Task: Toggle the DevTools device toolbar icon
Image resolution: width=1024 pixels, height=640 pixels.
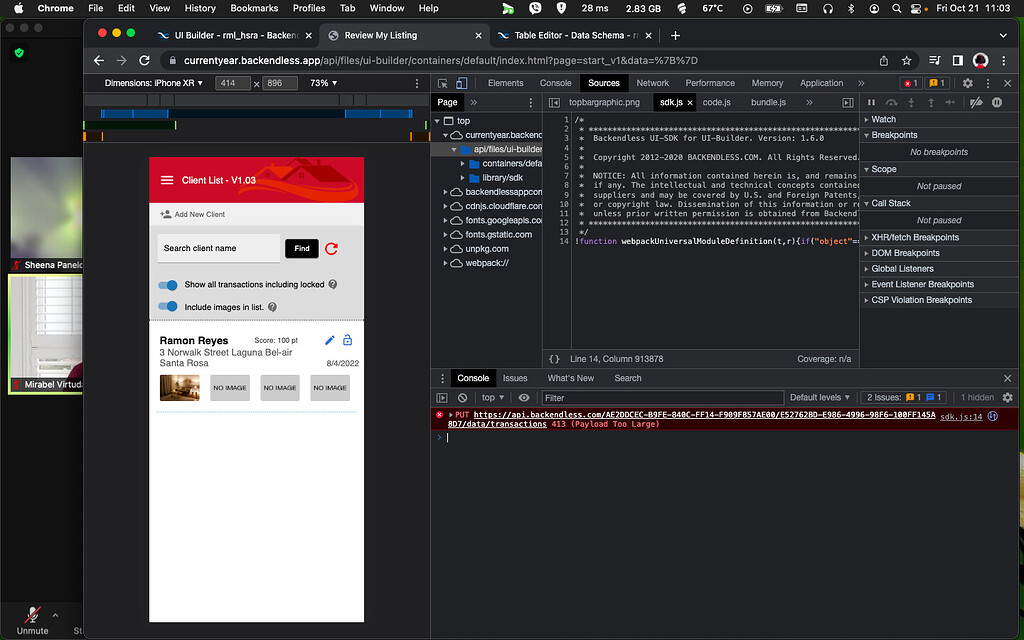Action: [462, 84]
